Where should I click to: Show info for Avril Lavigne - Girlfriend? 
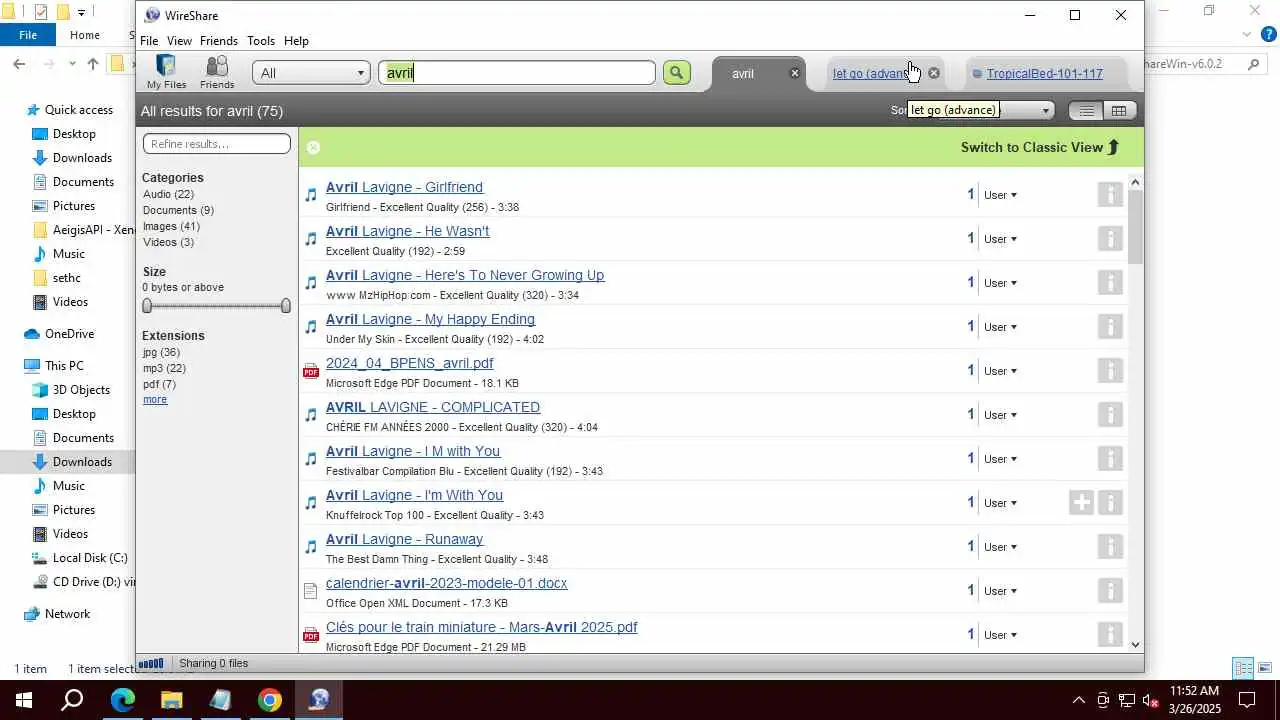pyautogui.click(x=1110, y=194)
